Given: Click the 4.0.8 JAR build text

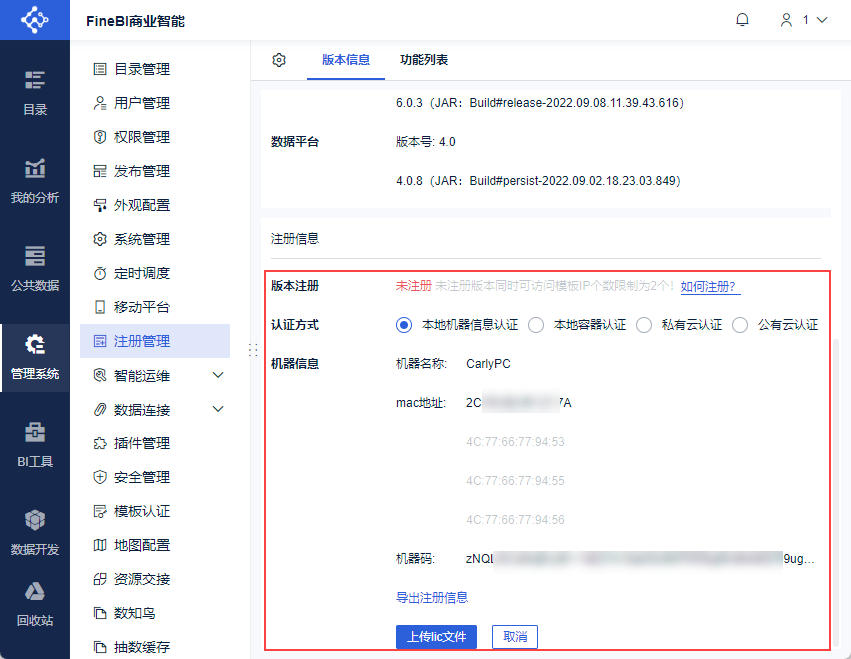Looking at the screenshot, I should point(538,181).
